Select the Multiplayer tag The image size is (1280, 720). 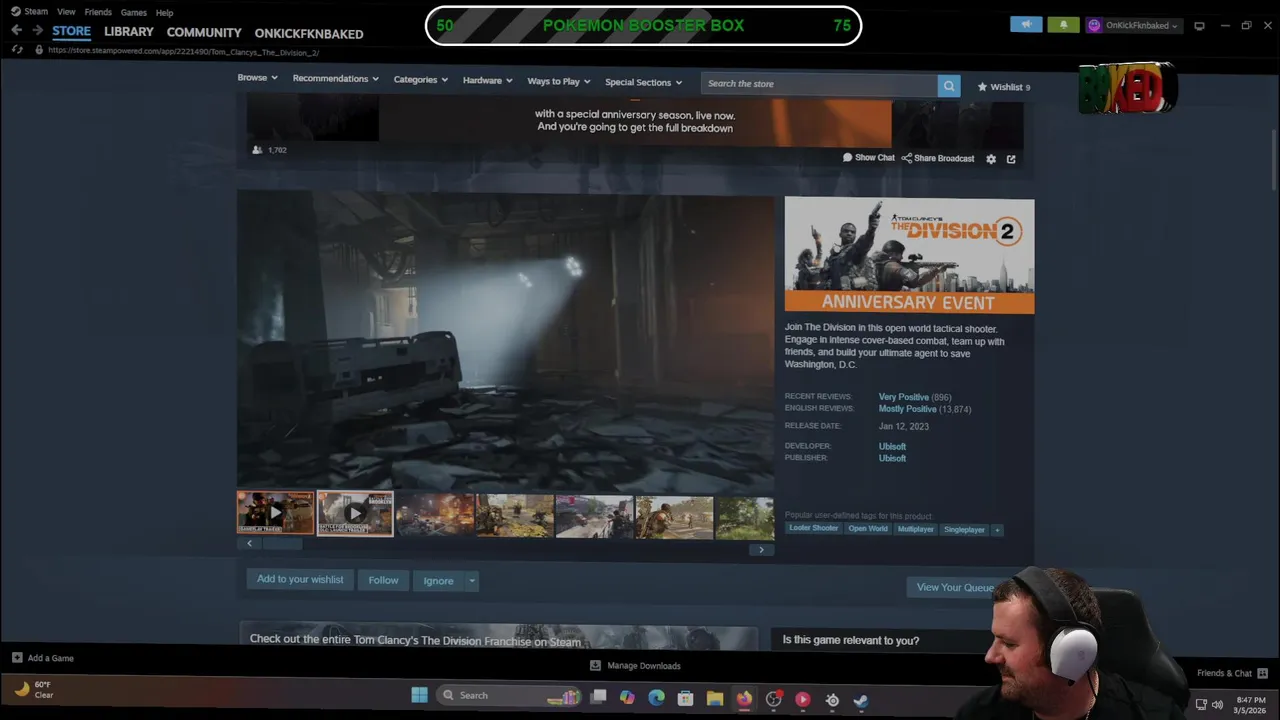coord(915,529)
